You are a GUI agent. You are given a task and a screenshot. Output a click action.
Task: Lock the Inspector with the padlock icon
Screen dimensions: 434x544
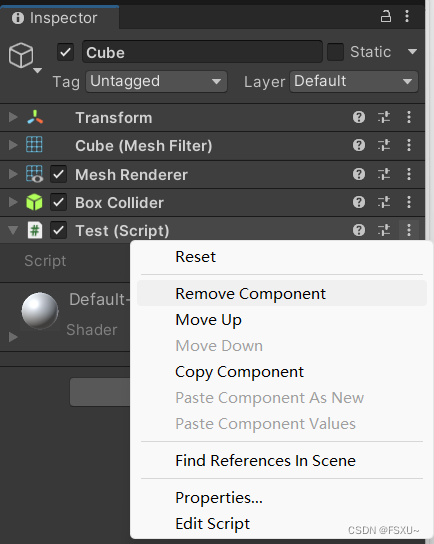coord(386,17)
